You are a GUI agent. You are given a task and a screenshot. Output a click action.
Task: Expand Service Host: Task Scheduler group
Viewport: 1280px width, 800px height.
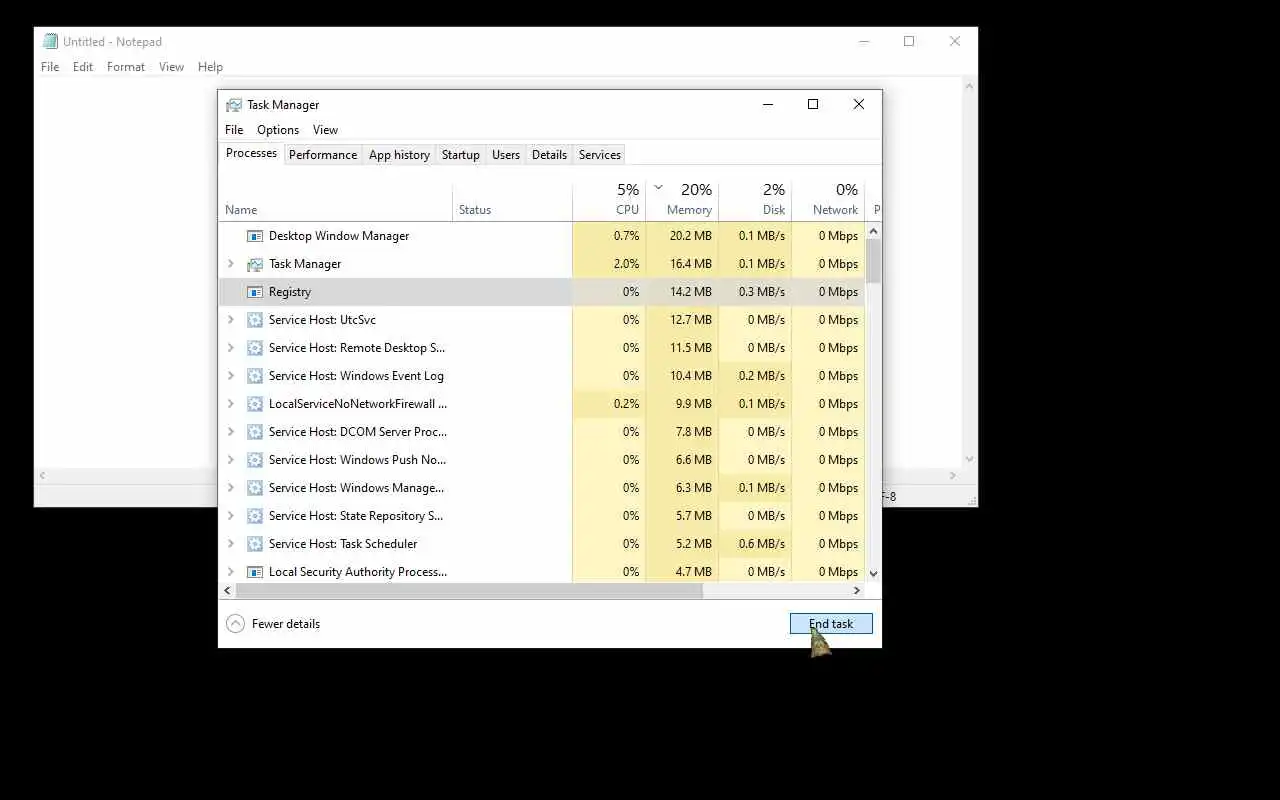(x=231, y=544)
